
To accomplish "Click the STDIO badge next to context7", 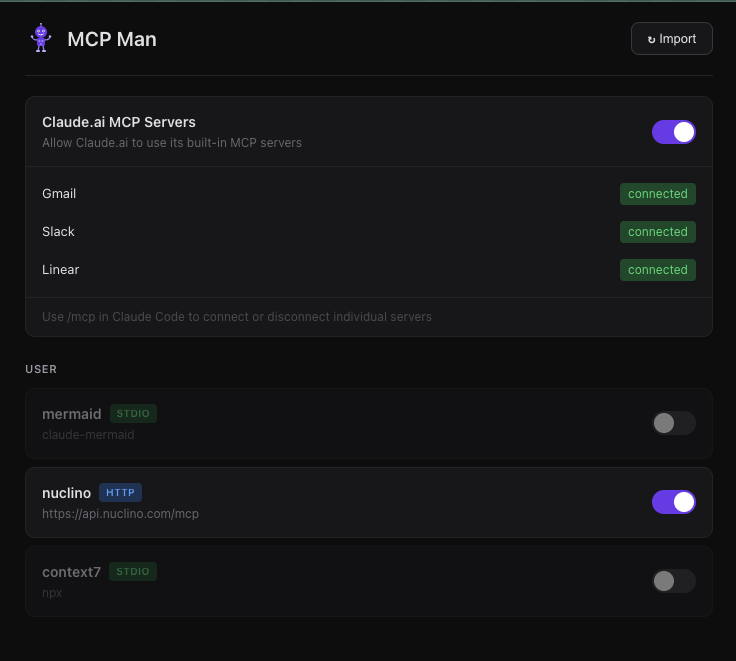I will [133, 571].
